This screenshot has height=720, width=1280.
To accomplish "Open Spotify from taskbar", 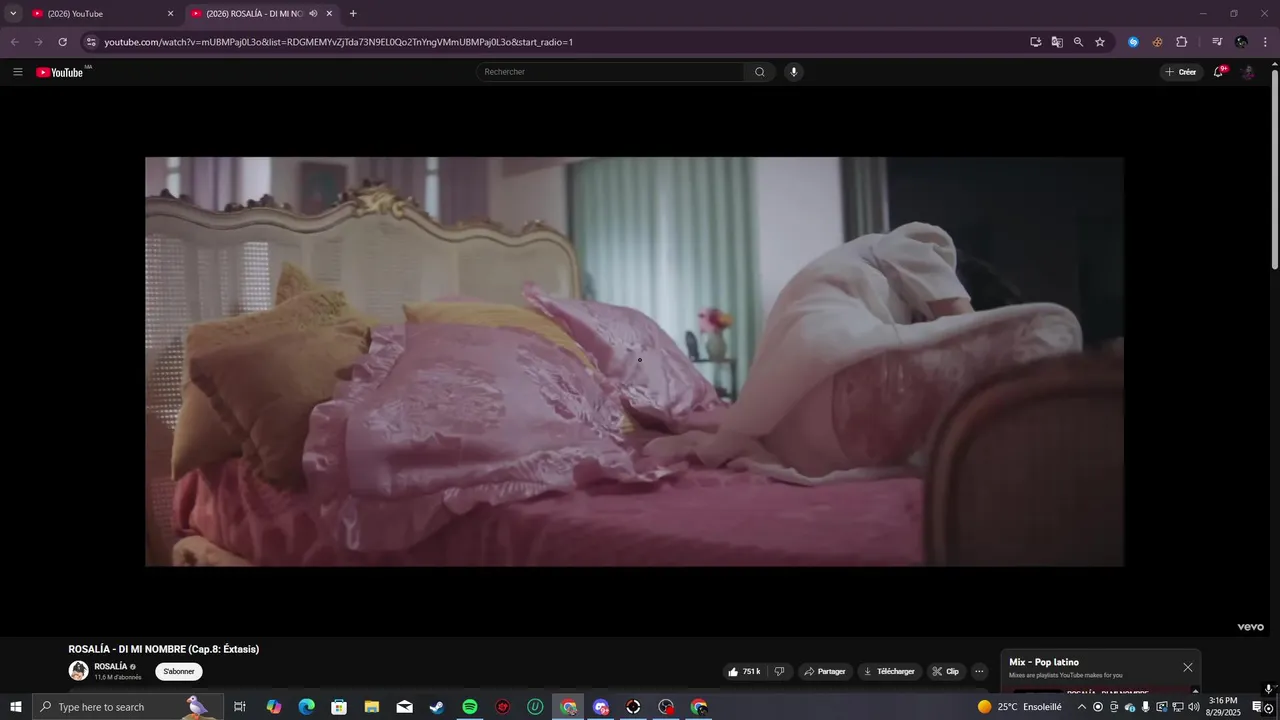I will pos(470,707).
